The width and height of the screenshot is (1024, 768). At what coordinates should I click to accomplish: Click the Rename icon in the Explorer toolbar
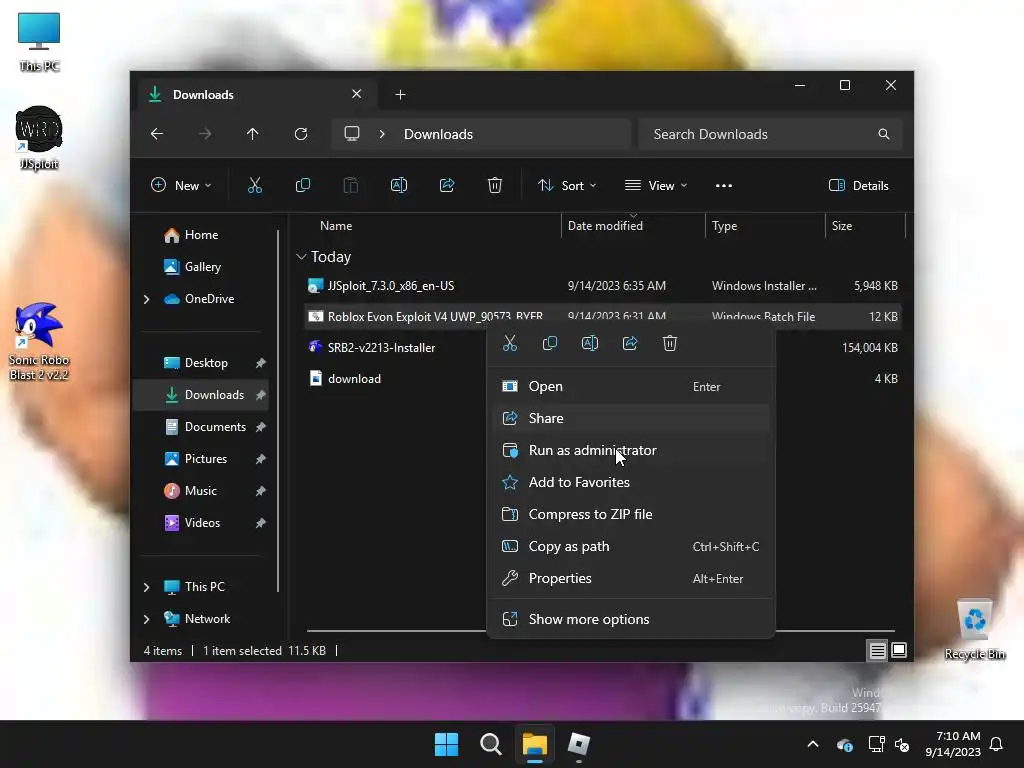coord(398,185)
